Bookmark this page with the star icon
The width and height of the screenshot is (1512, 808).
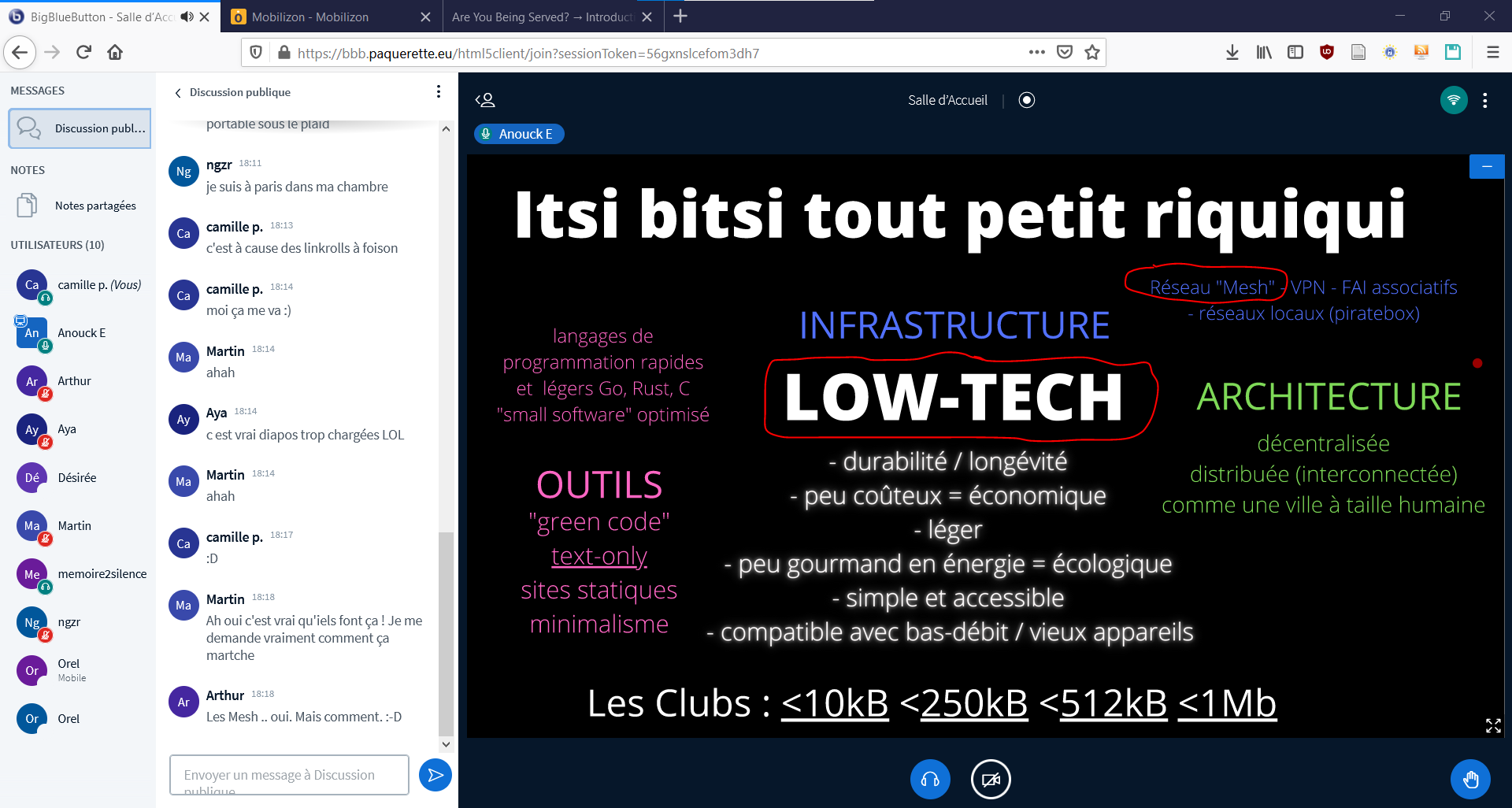click(1091, 53)
